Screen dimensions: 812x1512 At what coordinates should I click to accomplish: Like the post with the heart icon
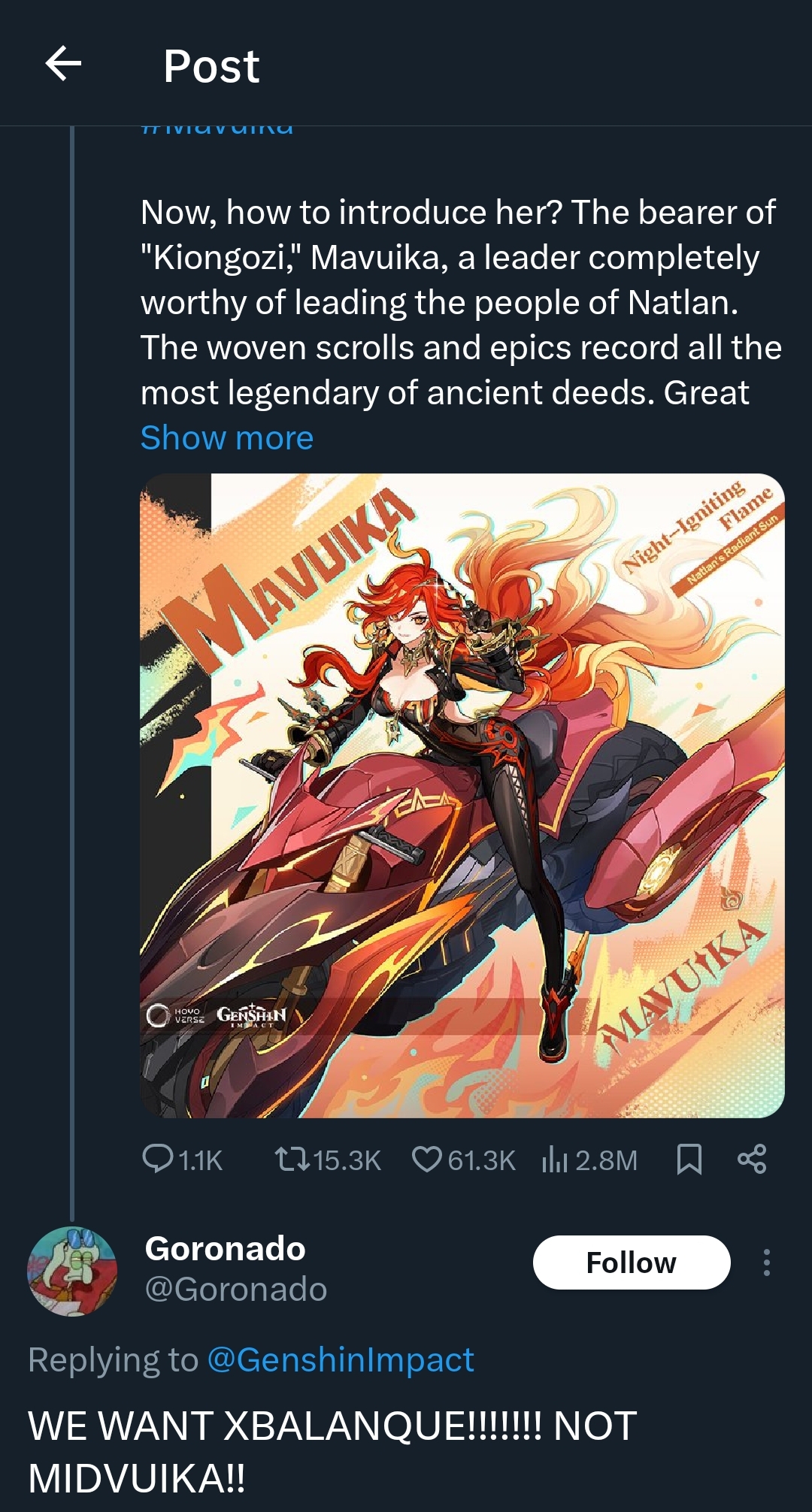(426, 1159)
